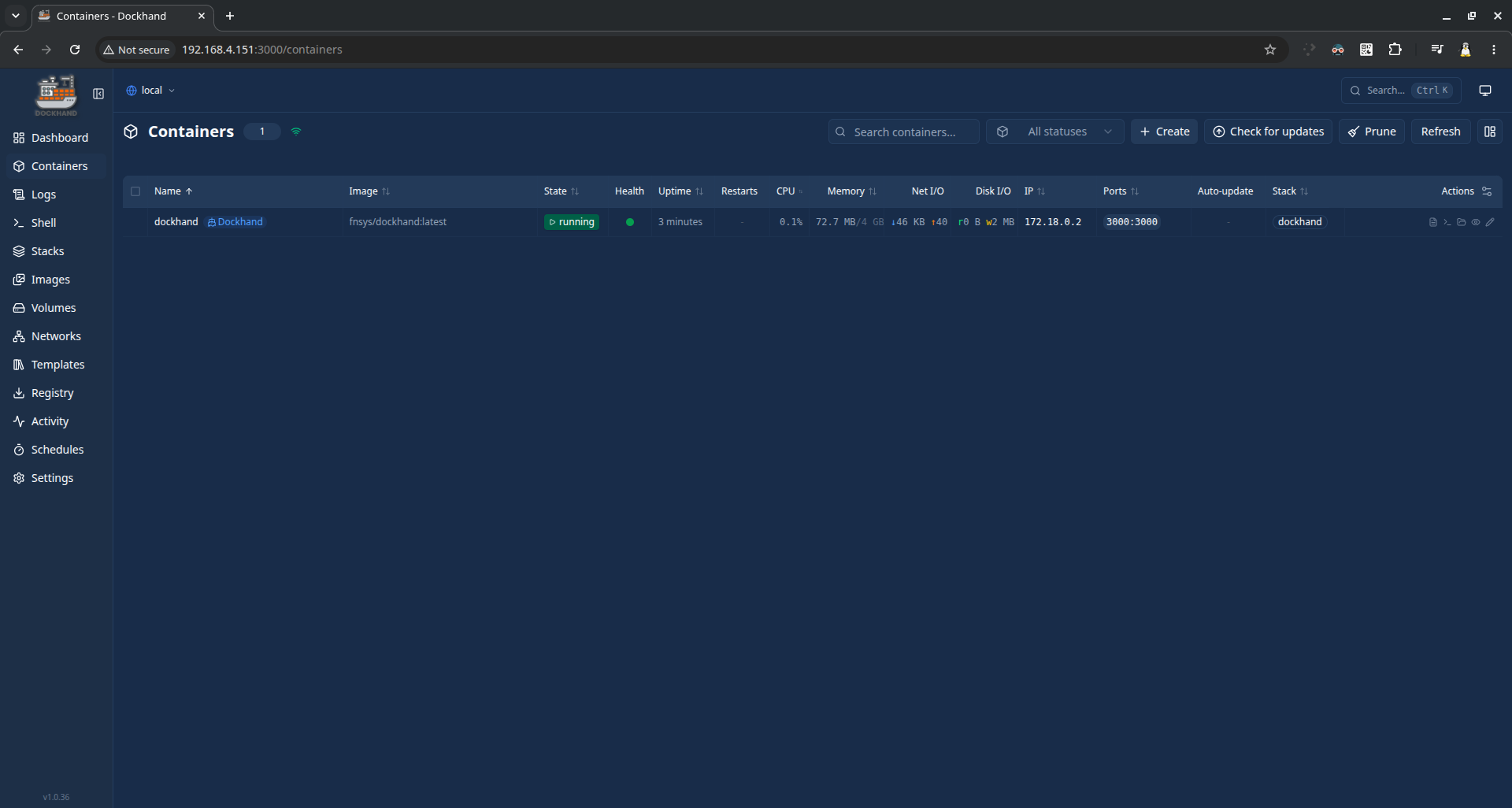Sort table by Ports column
The width and height of the screenshot is (1512, 808).
1121,191
